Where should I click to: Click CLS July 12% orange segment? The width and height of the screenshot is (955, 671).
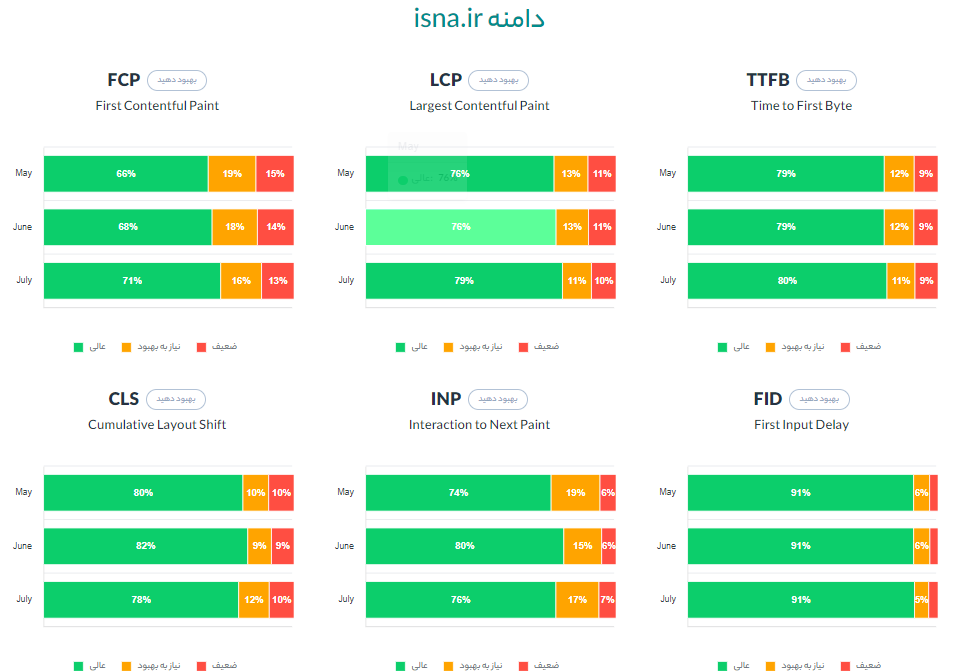tap(254, 600)
